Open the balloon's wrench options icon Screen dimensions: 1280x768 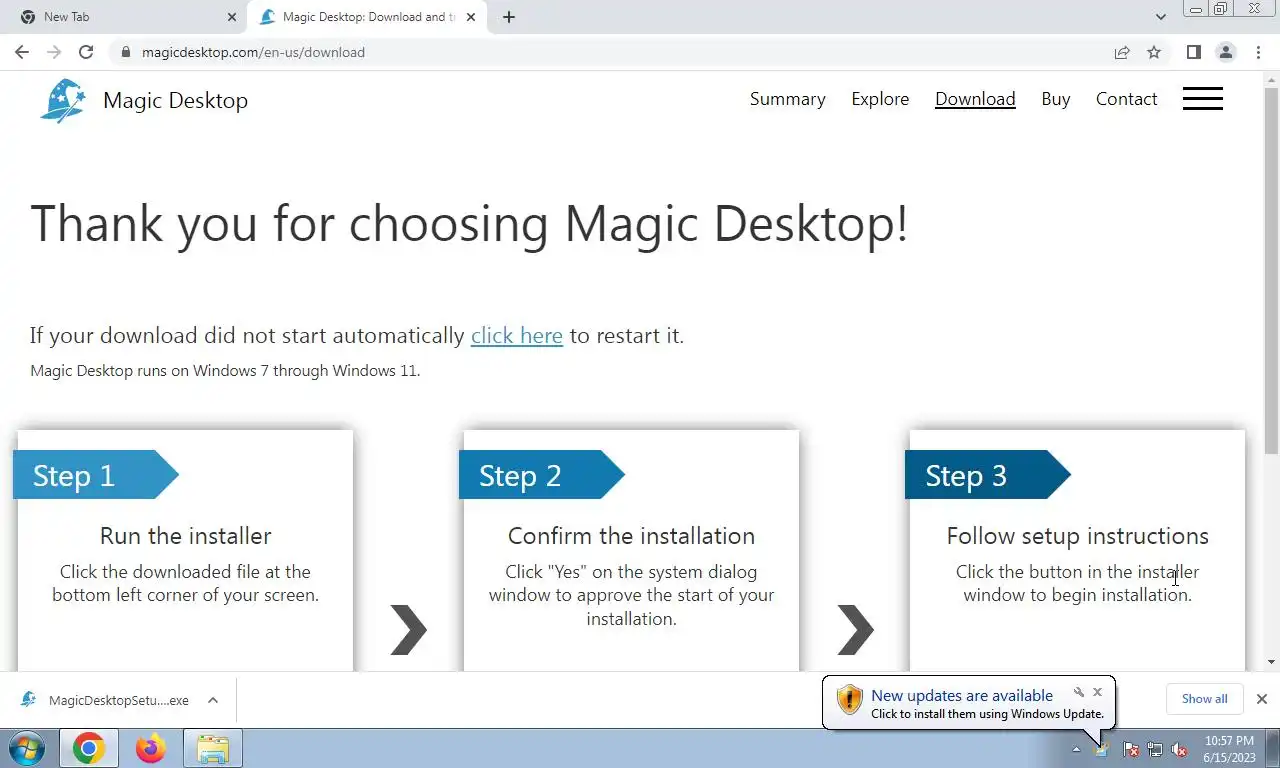(1079, 692)
